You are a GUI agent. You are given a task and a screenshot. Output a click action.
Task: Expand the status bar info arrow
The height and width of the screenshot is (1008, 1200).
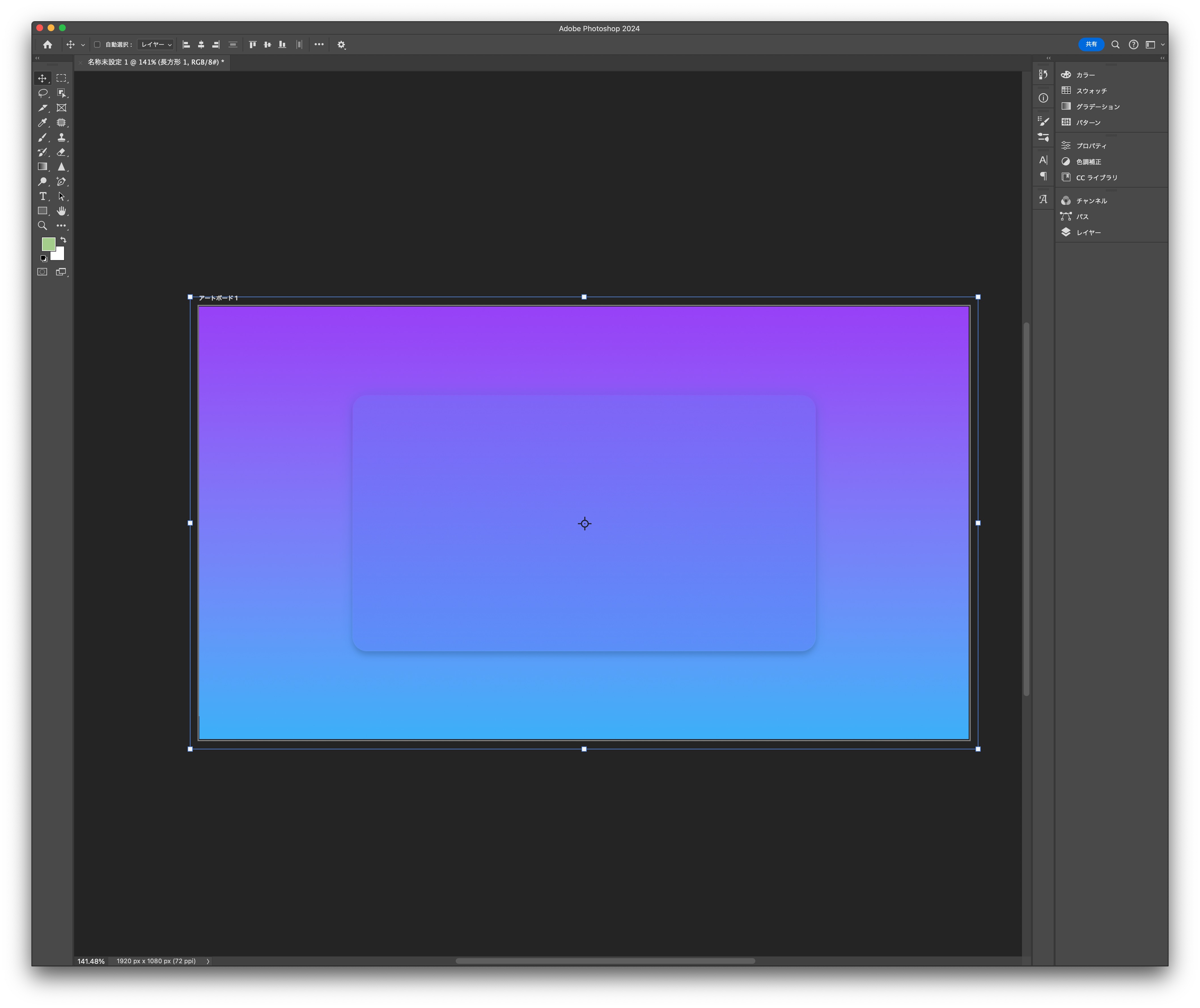click(208, 961)
